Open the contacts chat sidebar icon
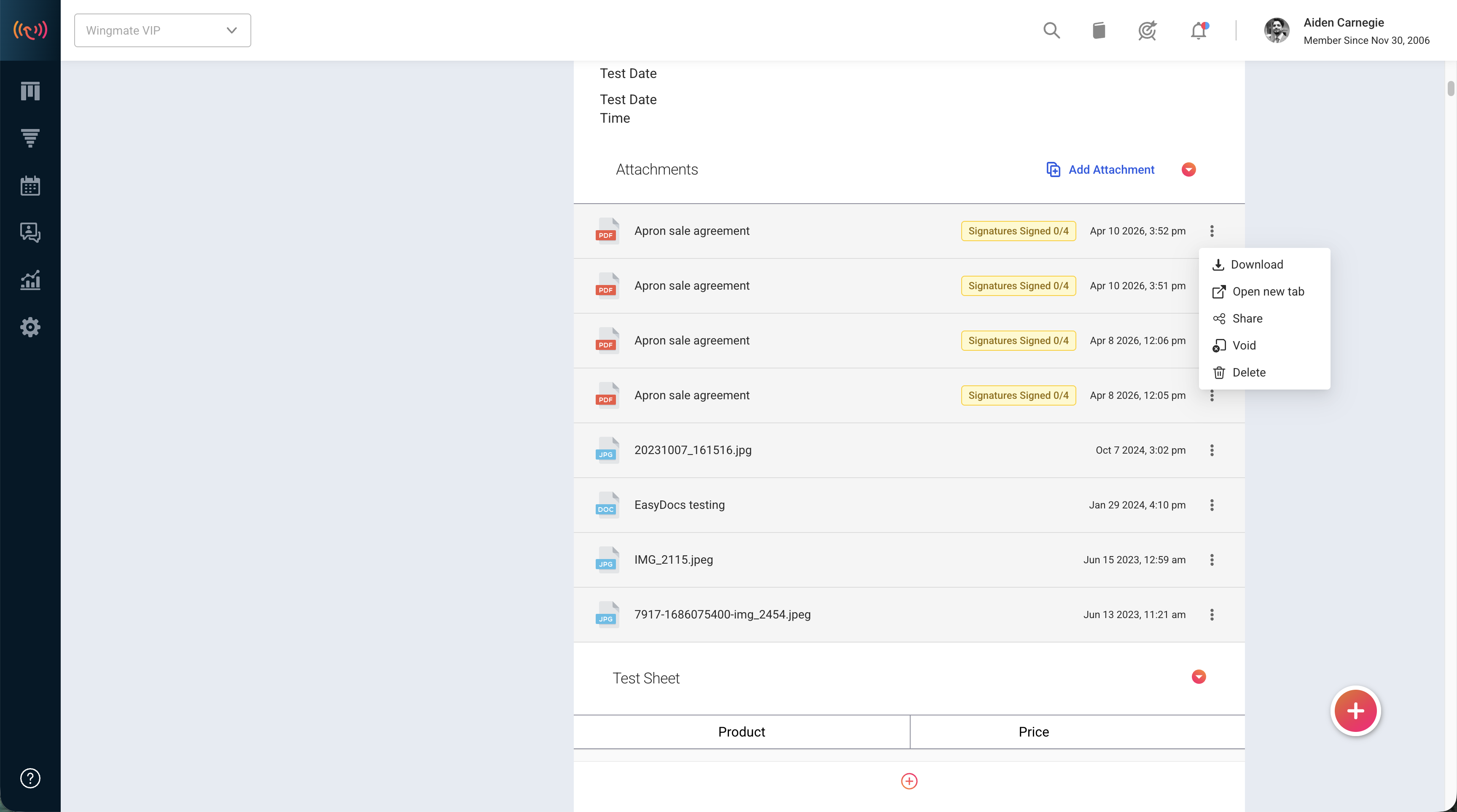 pyautogui.click(x=30, y=232)
